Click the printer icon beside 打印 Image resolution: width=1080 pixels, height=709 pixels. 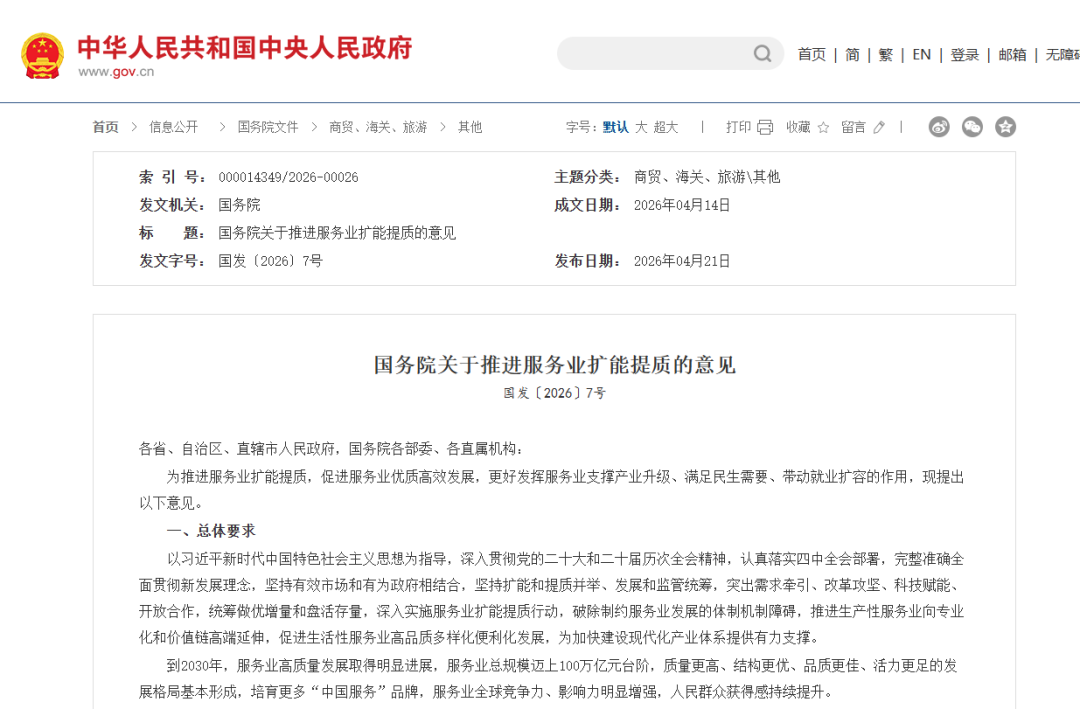click(764, 127)
